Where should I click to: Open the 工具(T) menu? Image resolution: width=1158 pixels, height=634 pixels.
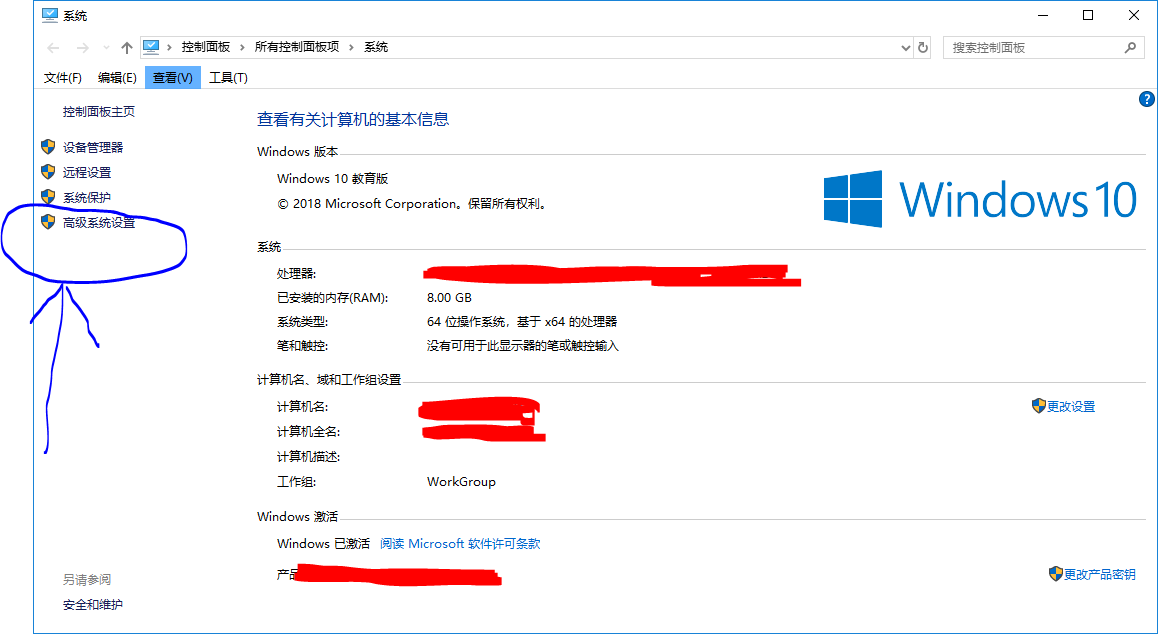(x=228, y=78)
